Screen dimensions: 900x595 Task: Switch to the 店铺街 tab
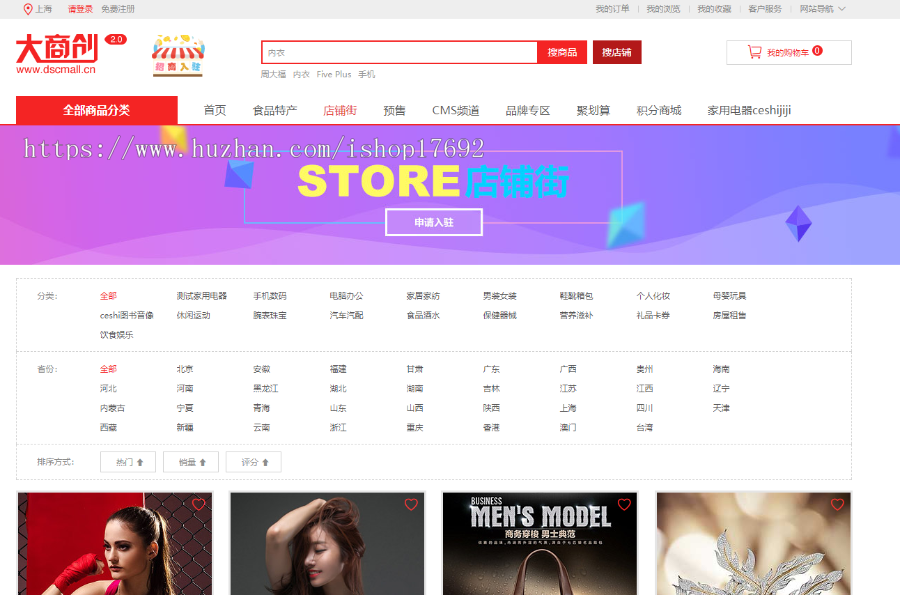(340, 110)
